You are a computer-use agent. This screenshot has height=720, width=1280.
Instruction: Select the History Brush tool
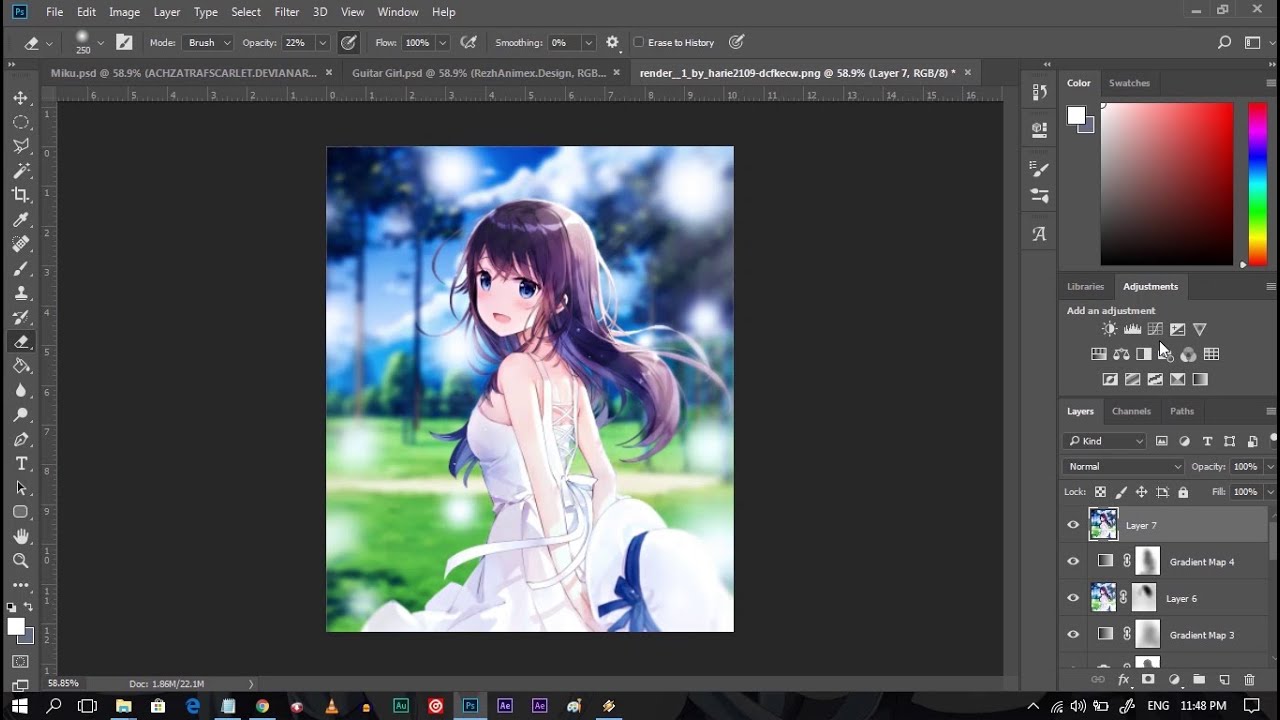click(x=20, y=317)
